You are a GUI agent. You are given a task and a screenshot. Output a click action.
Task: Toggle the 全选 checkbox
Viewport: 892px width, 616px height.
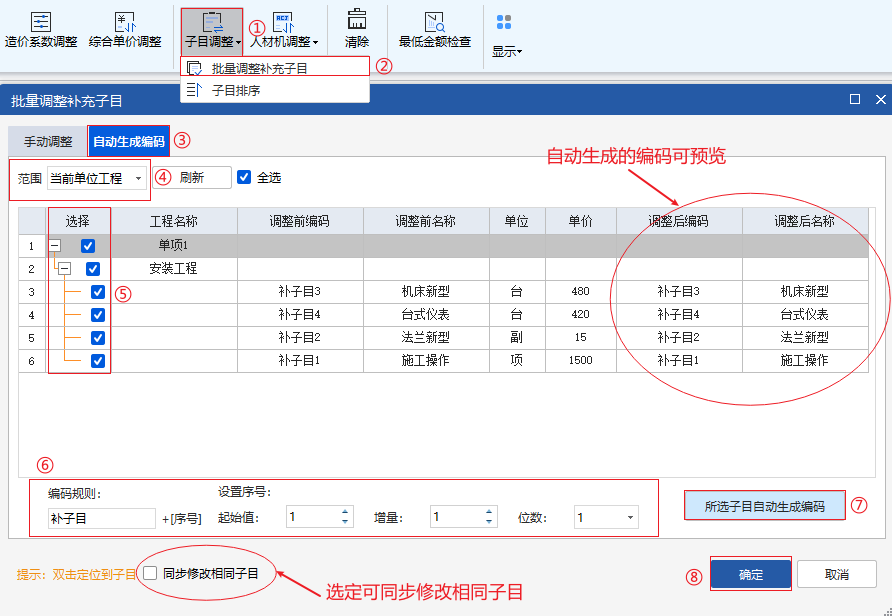click(244, 177)
